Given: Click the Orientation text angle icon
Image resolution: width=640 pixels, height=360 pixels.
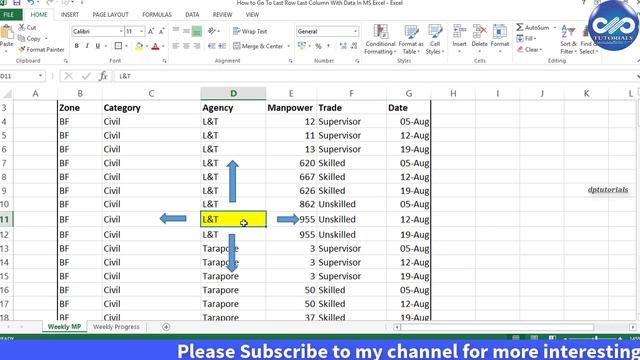Looking at the screenshot, I should pos(211,31).
